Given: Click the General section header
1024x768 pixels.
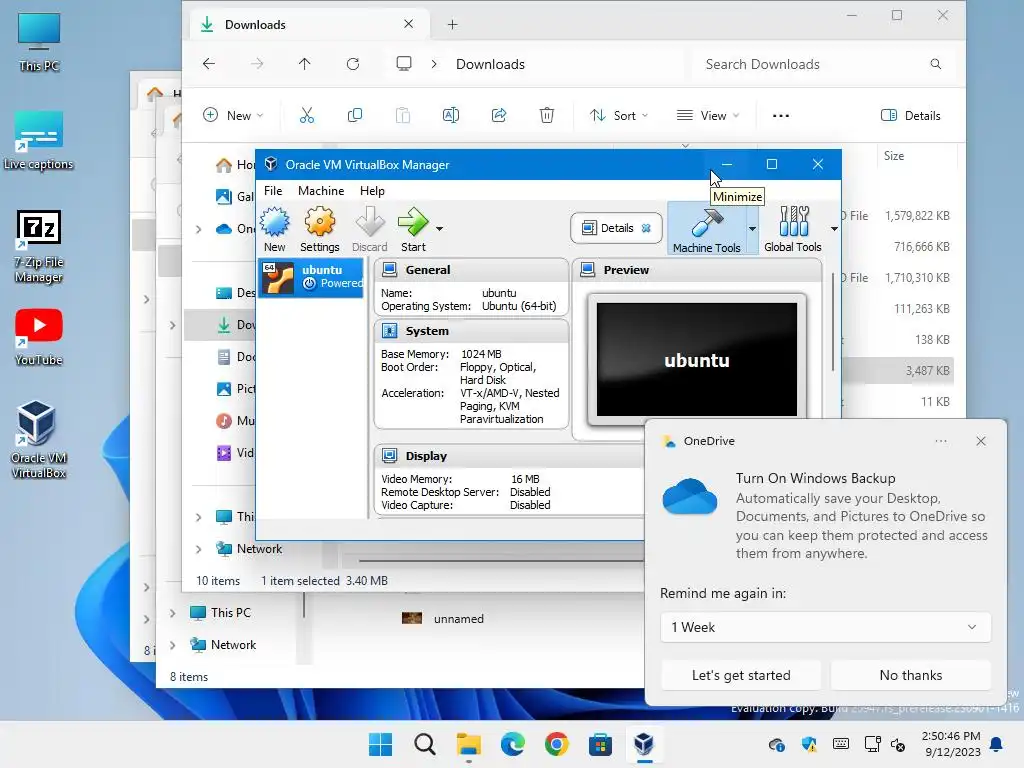Looking at the screenshot, I should [471, 270].
